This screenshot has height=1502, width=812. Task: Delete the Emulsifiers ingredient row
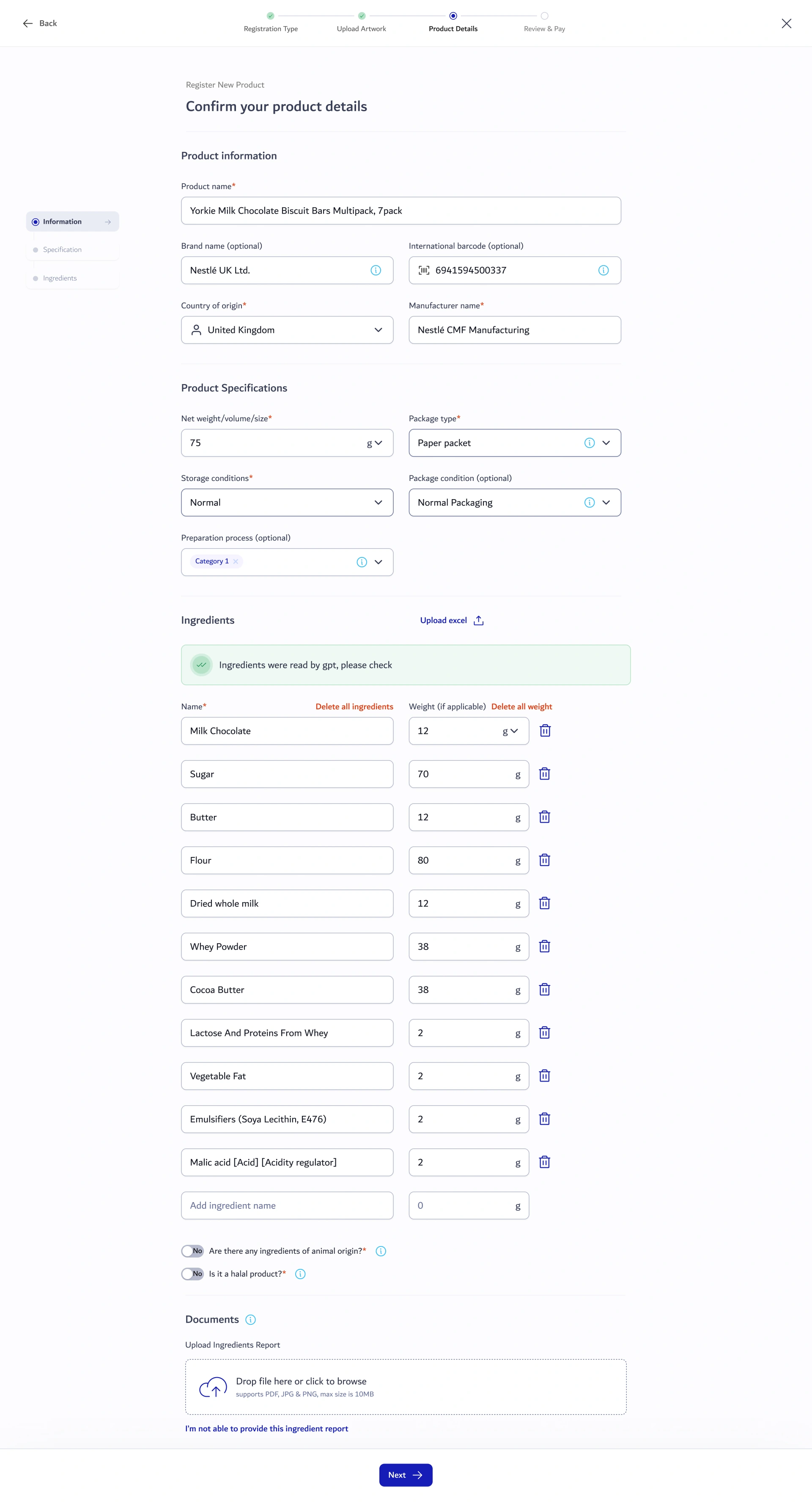544,1119
